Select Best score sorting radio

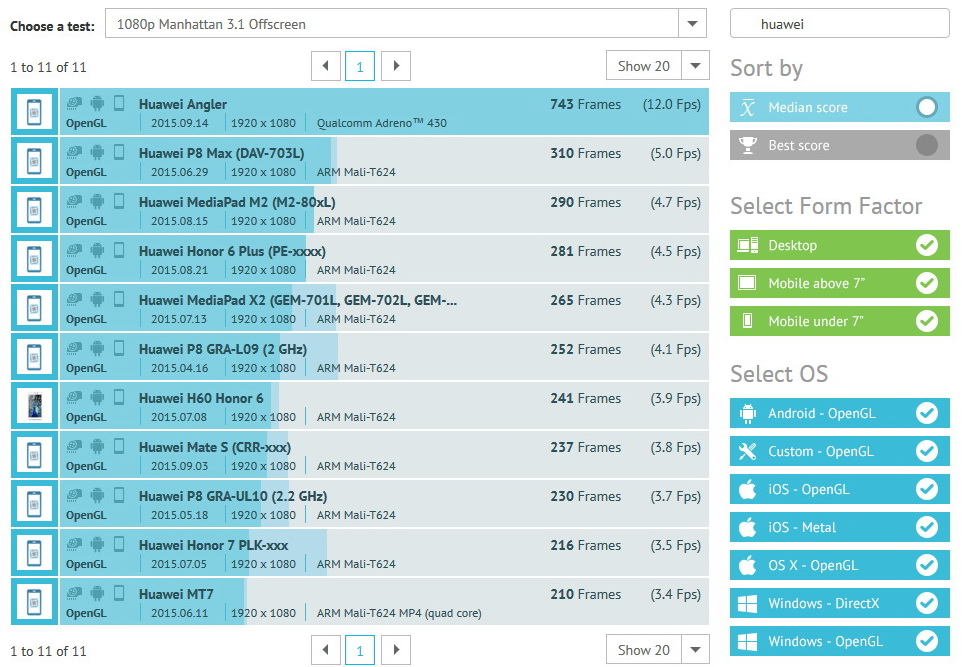[927, 146]
